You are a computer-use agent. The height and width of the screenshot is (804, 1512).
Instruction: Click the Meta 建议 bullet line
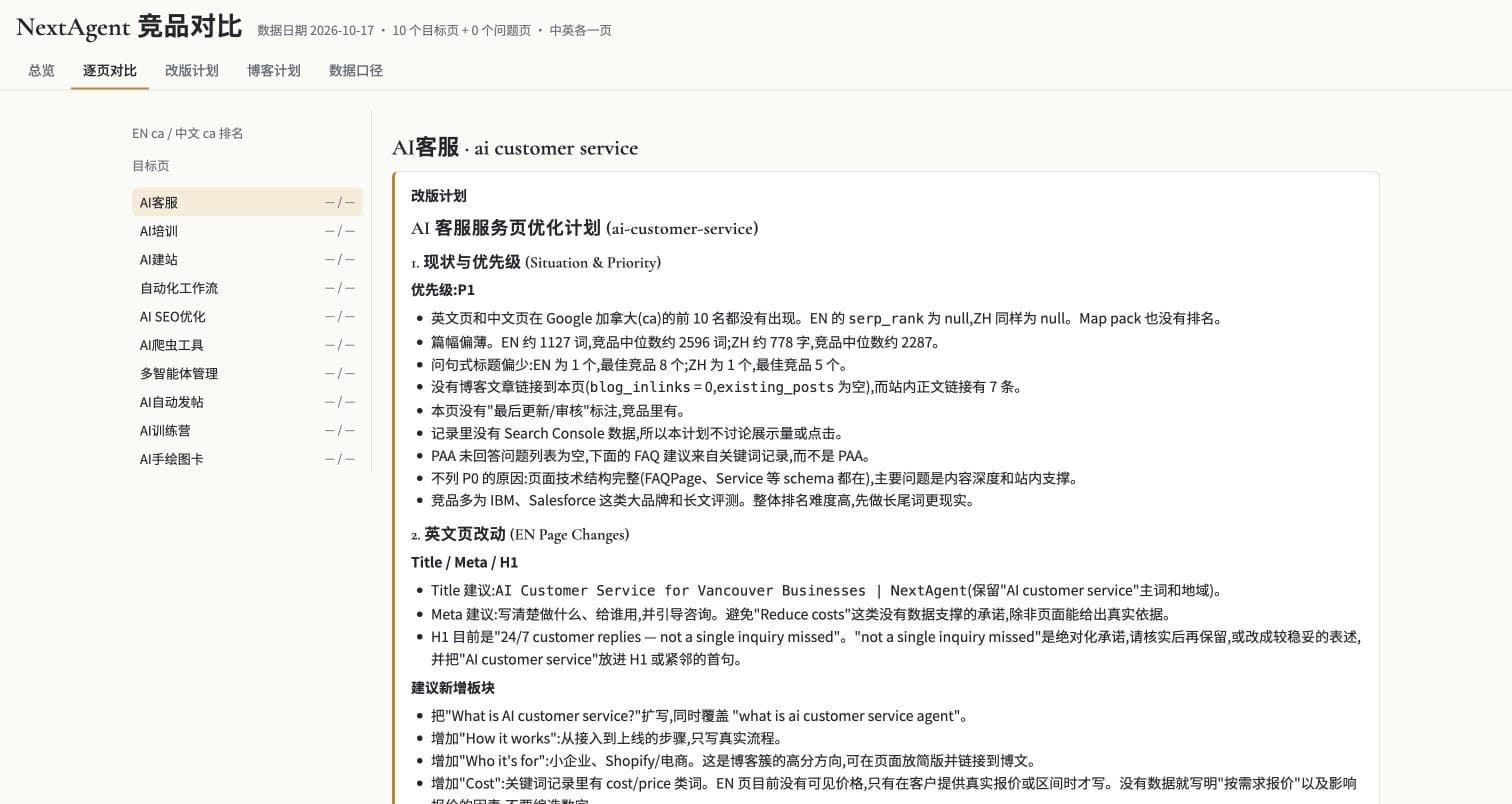[x=801, y=614]
